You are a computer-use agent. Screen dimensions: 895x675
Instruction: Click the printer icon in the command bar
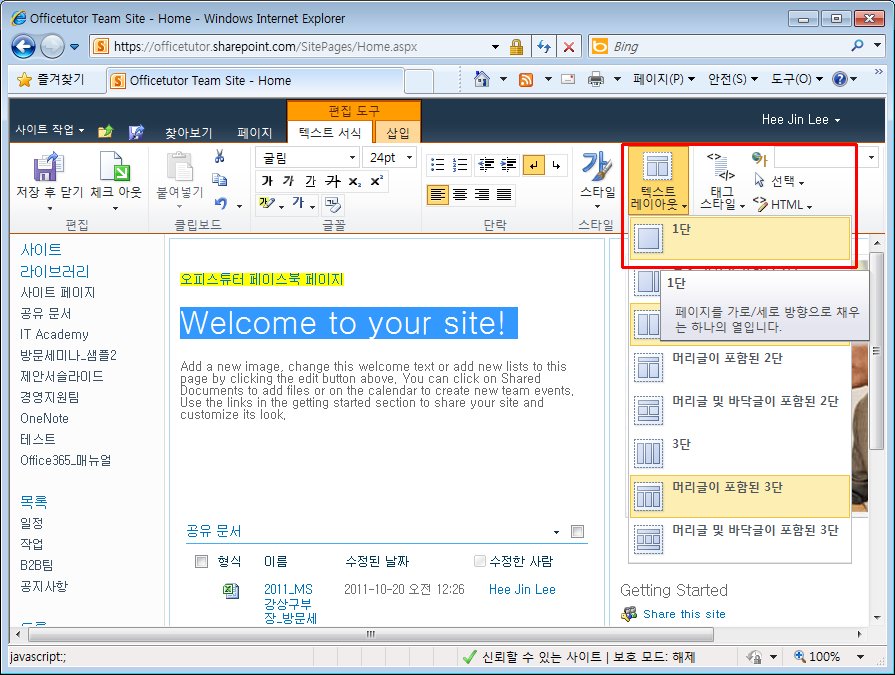pos(596,79)
